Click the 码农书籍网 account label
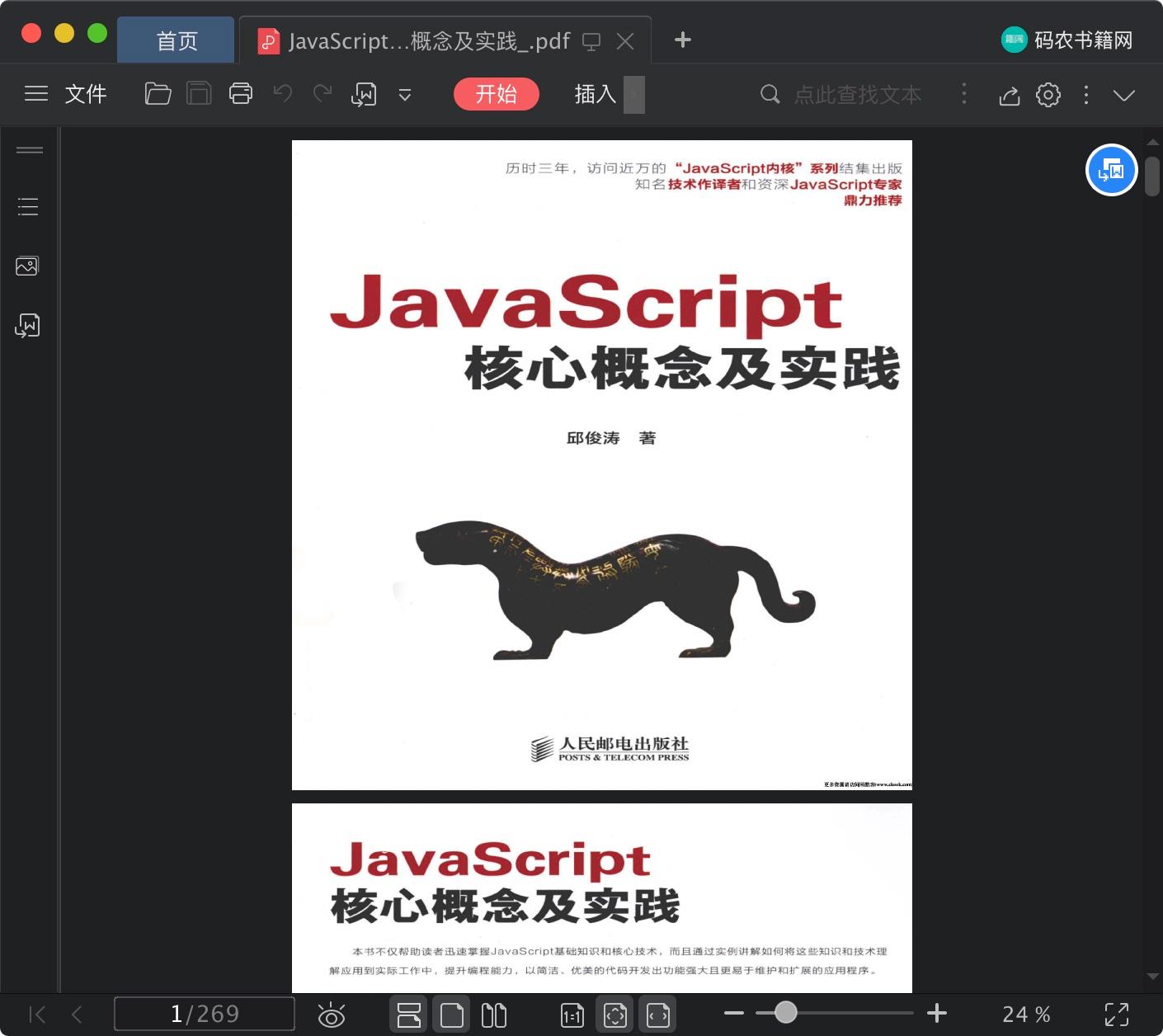This screenshot has width=1163, height=1036. pos(1084,40)
